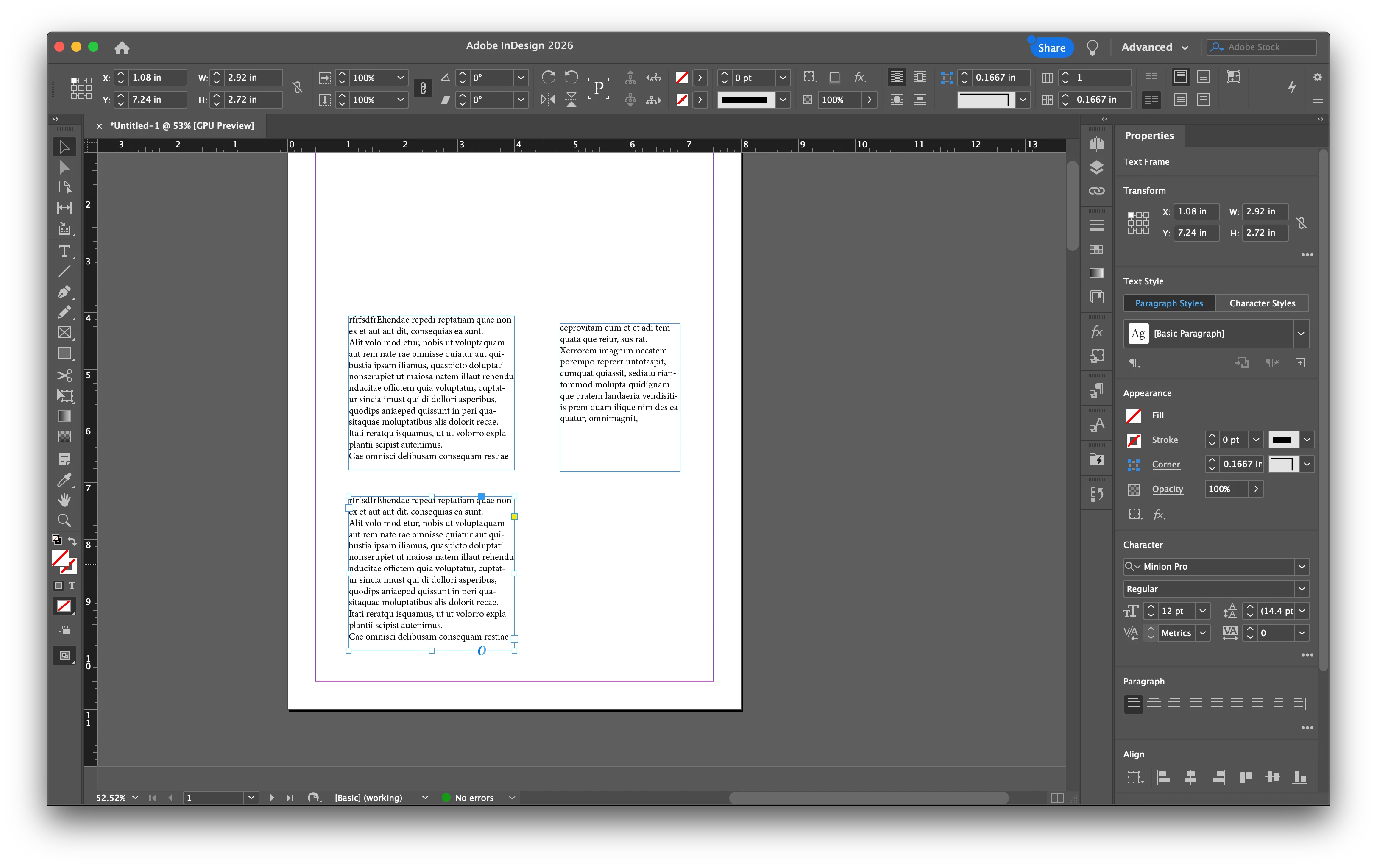Expand the Basic Paragraph style dropdown

1300,334
